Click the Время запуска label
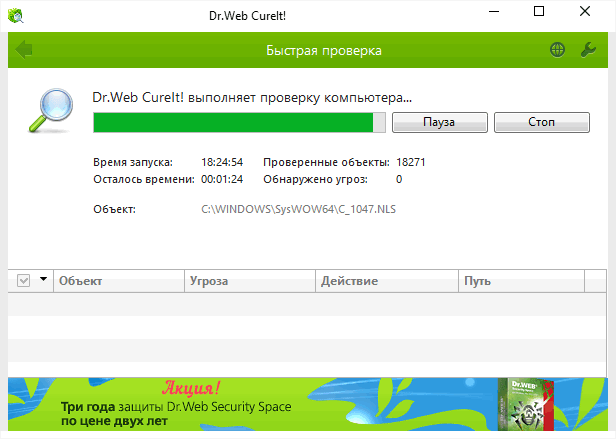Viewport: 616px width, 439px height. (x=133, y=162)
